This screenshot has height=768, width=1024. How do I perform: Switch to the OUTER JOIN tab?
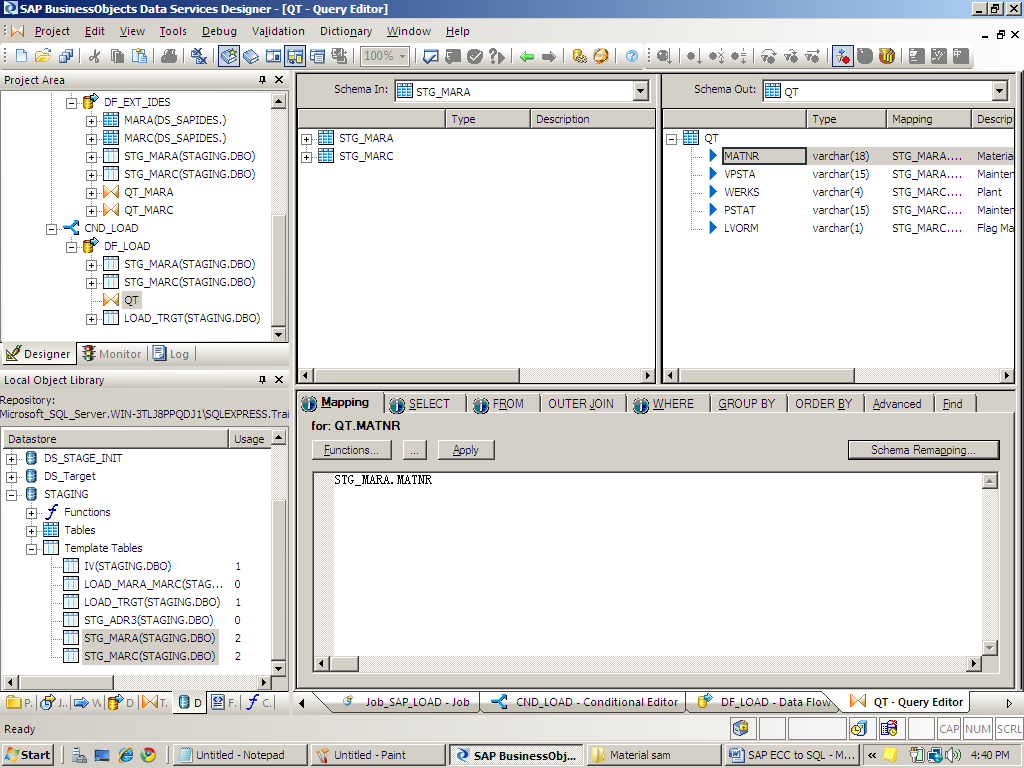[x=581, y=404]
